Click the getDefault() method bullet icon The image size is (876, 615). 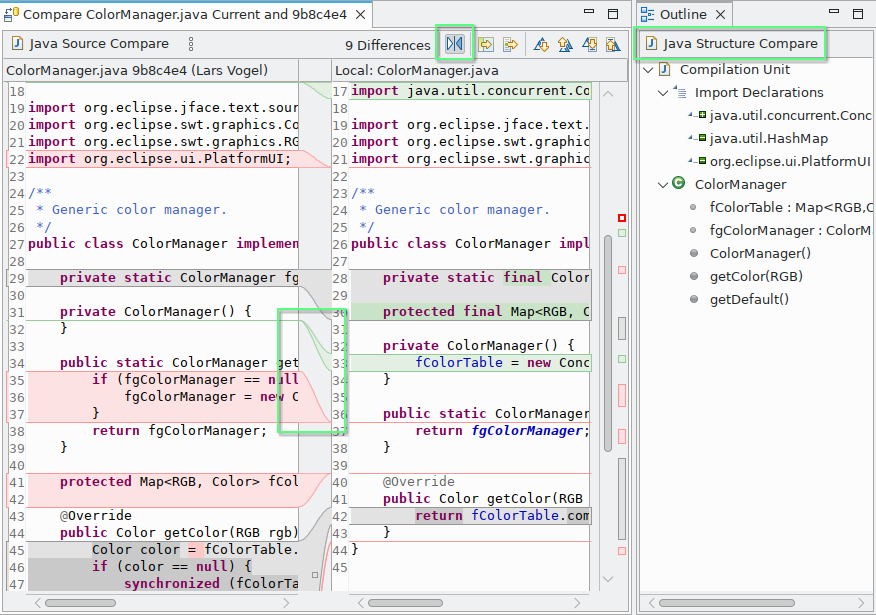coord(694,299)
